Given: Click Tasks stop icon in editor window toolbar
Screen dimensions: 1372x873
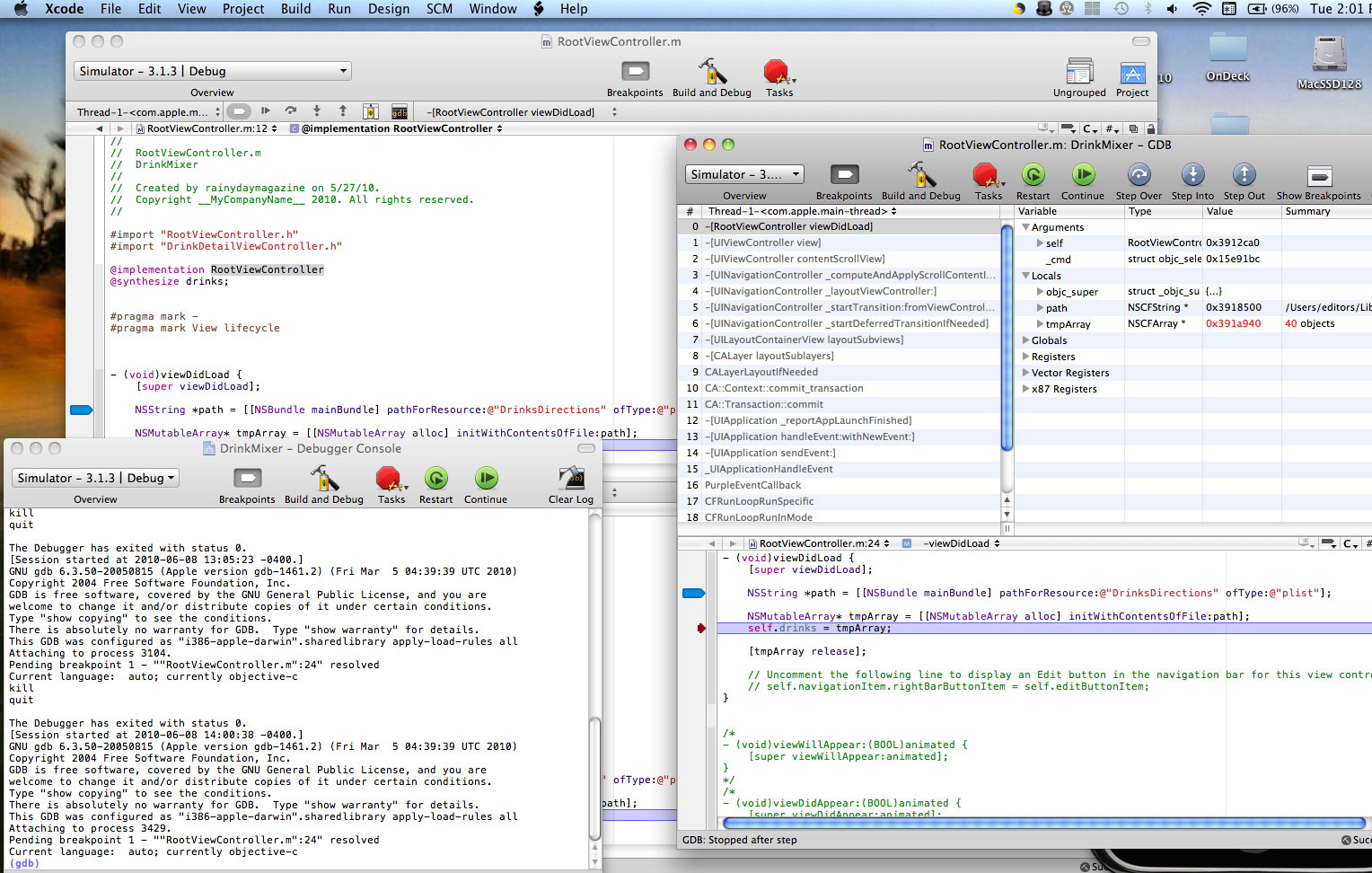Looking at the screenshot, I should 778,72.
